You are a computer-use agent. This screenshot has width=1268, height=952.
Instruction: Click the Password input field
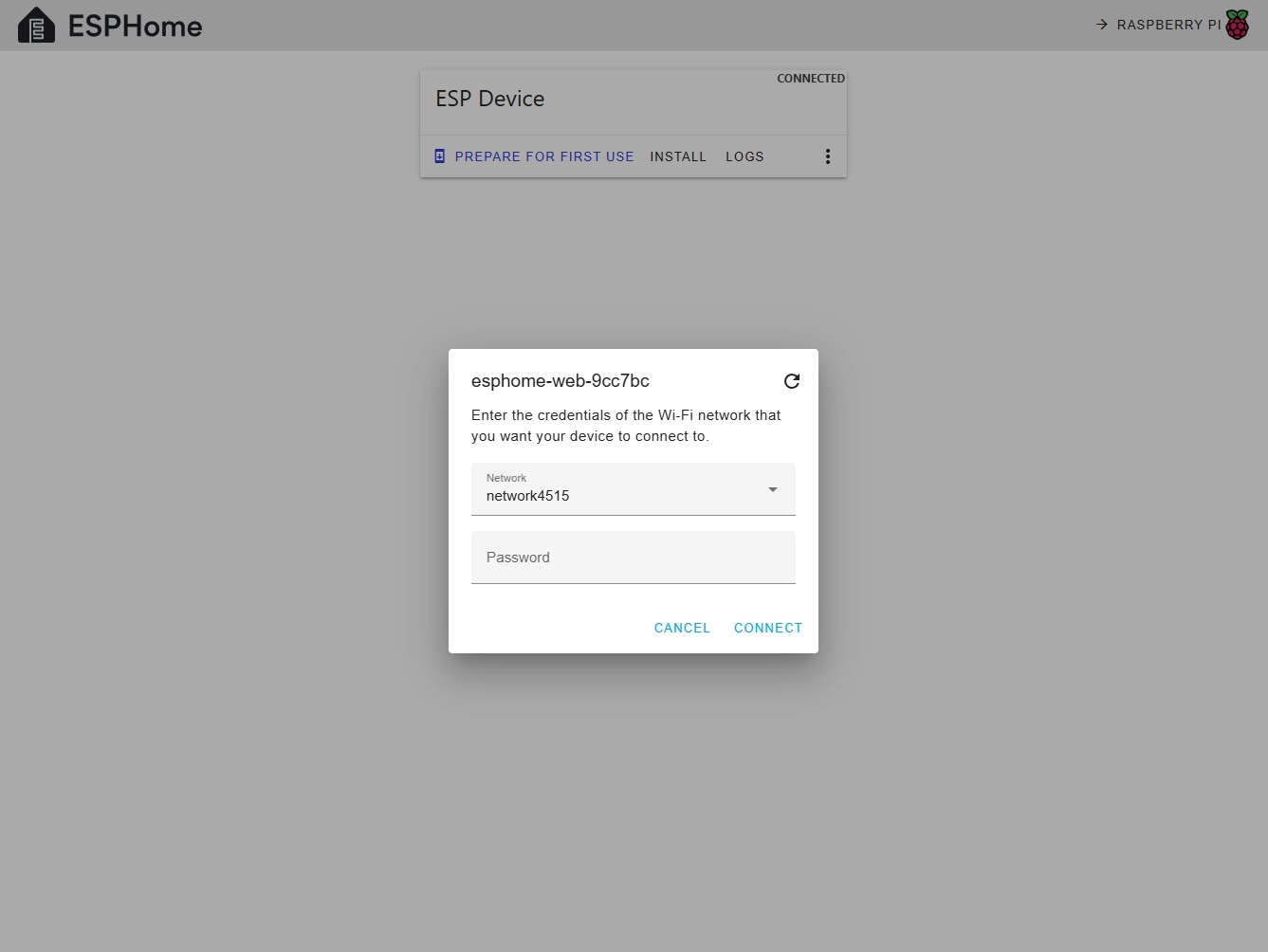pyautogui.click(x=634, y=558)
